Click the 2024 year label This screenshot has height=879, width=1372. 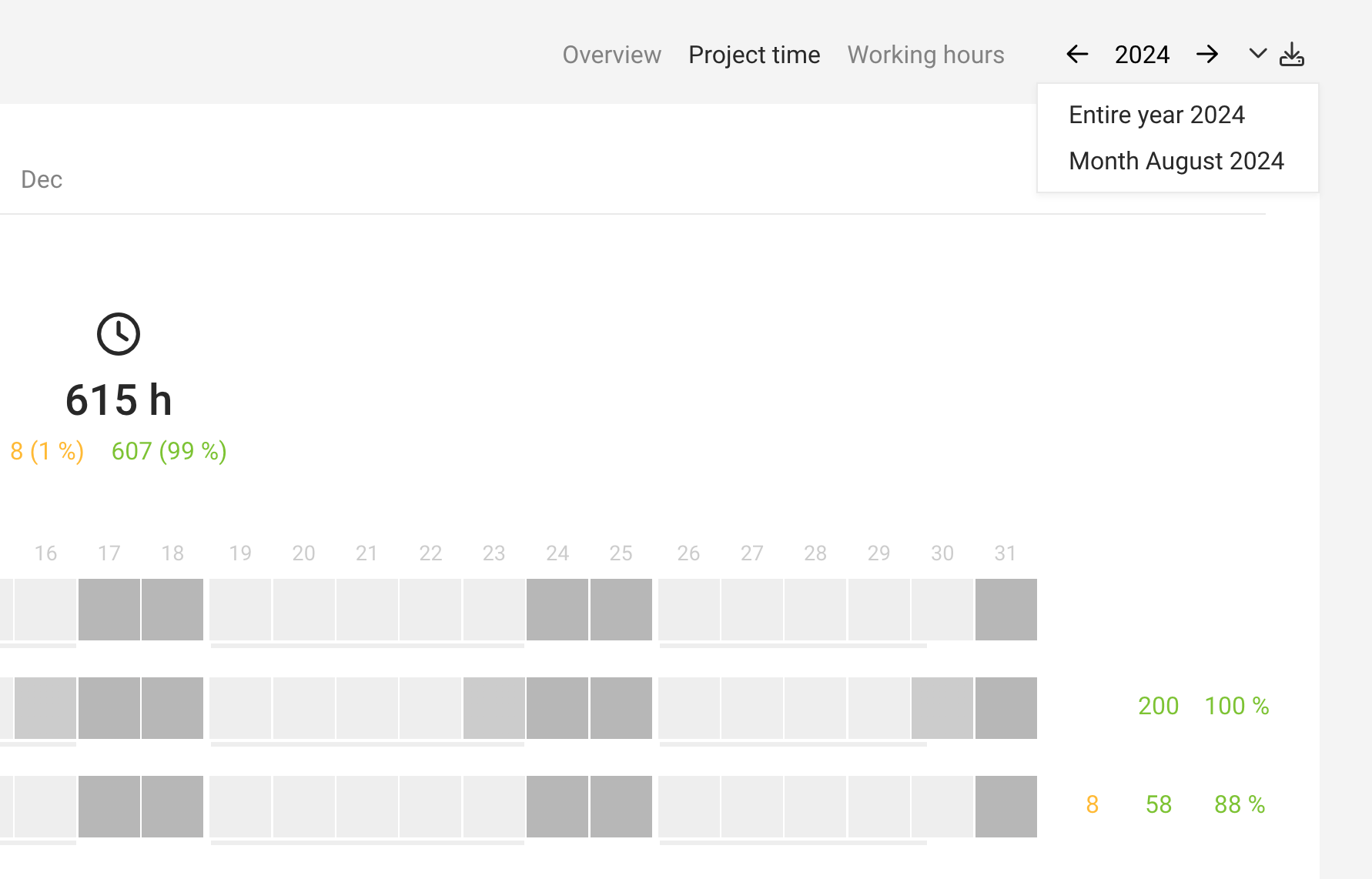pos(1142,55)
